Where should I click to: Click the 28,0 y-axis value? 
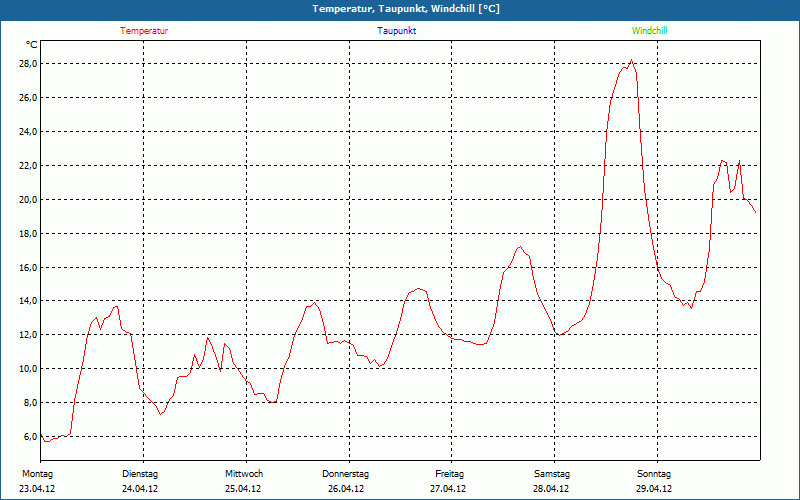(27, 64)
